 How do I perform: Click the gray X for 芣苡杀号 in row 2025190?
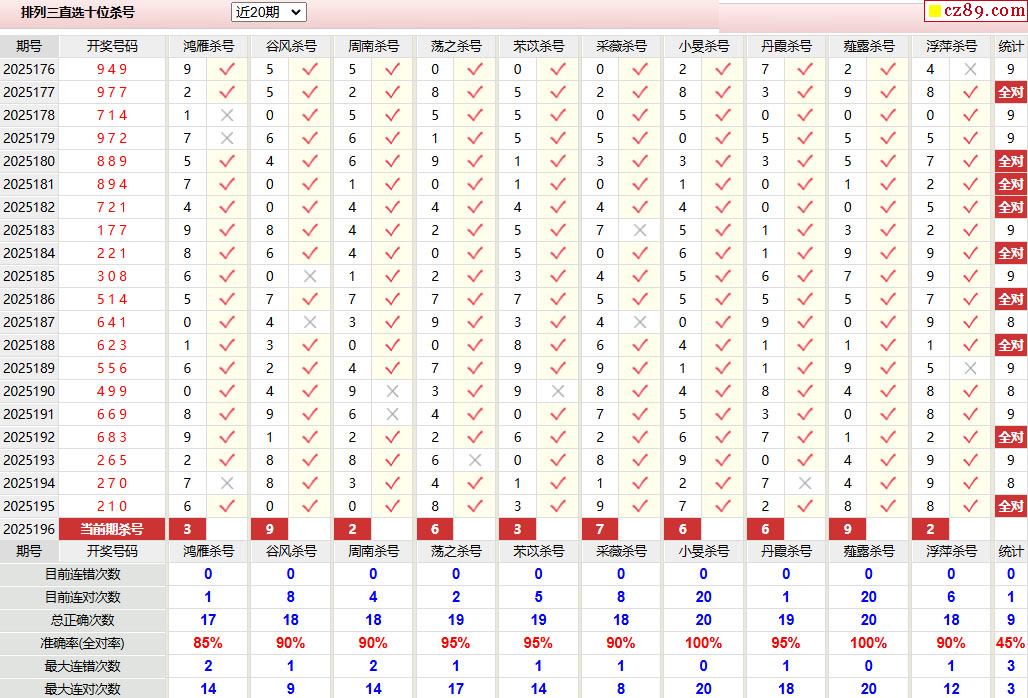557,391
